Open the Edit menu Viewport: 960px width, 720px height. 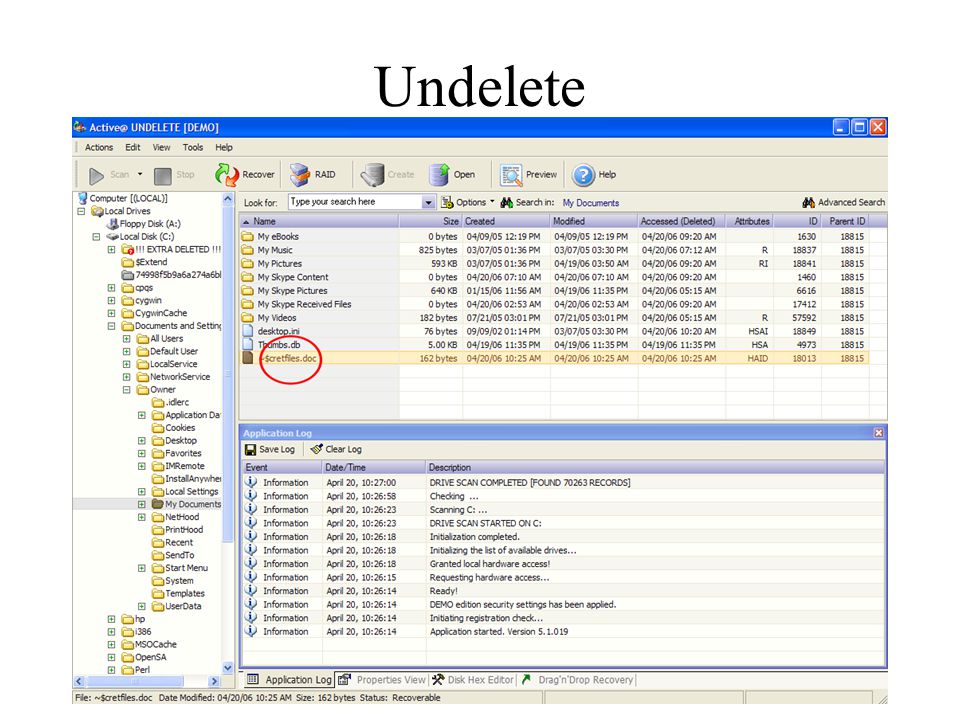coord(133,148)
